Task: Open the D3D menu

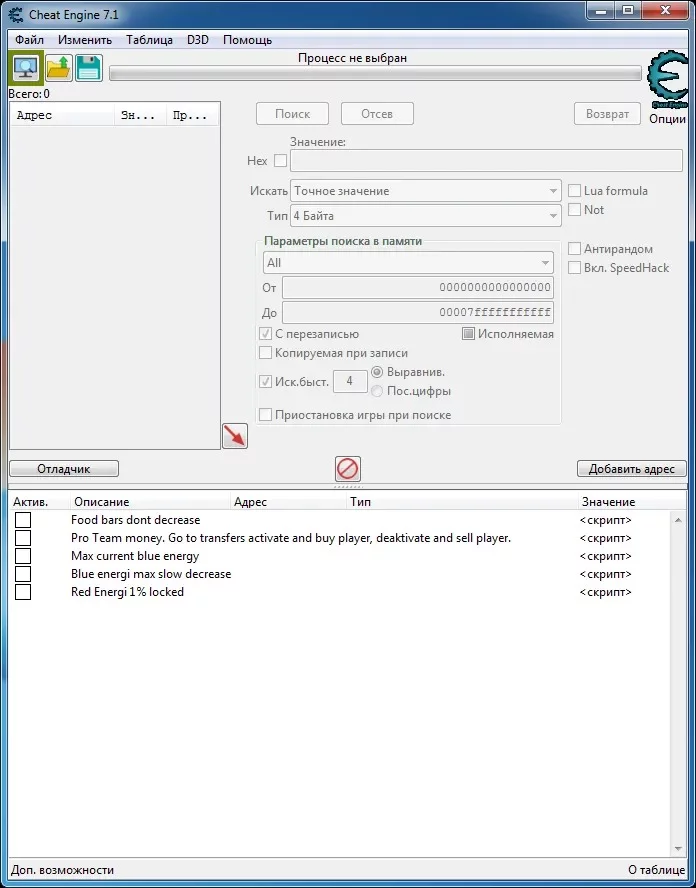Action: 198,40
